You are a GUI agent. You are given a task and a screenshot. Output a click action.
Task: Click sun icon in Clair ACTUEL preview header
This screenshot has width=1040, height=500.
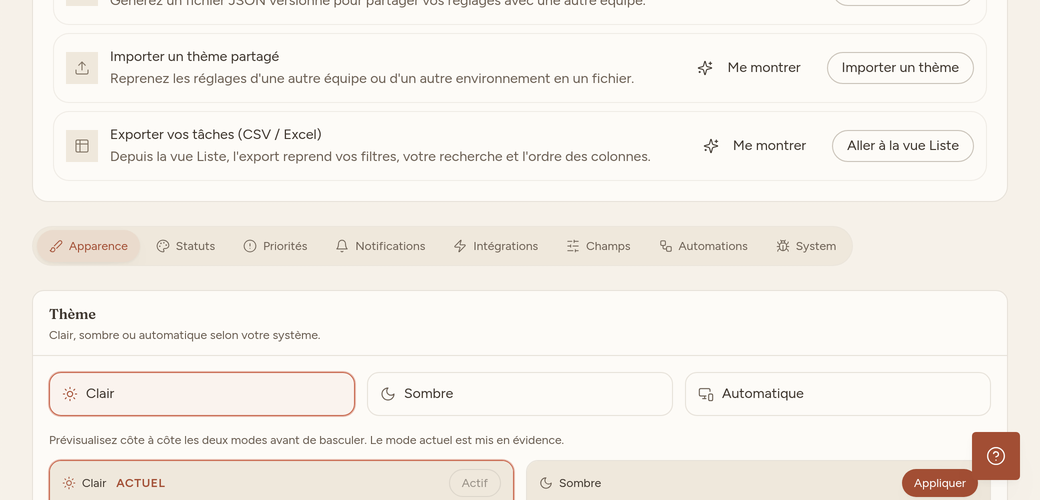[69, 483]
